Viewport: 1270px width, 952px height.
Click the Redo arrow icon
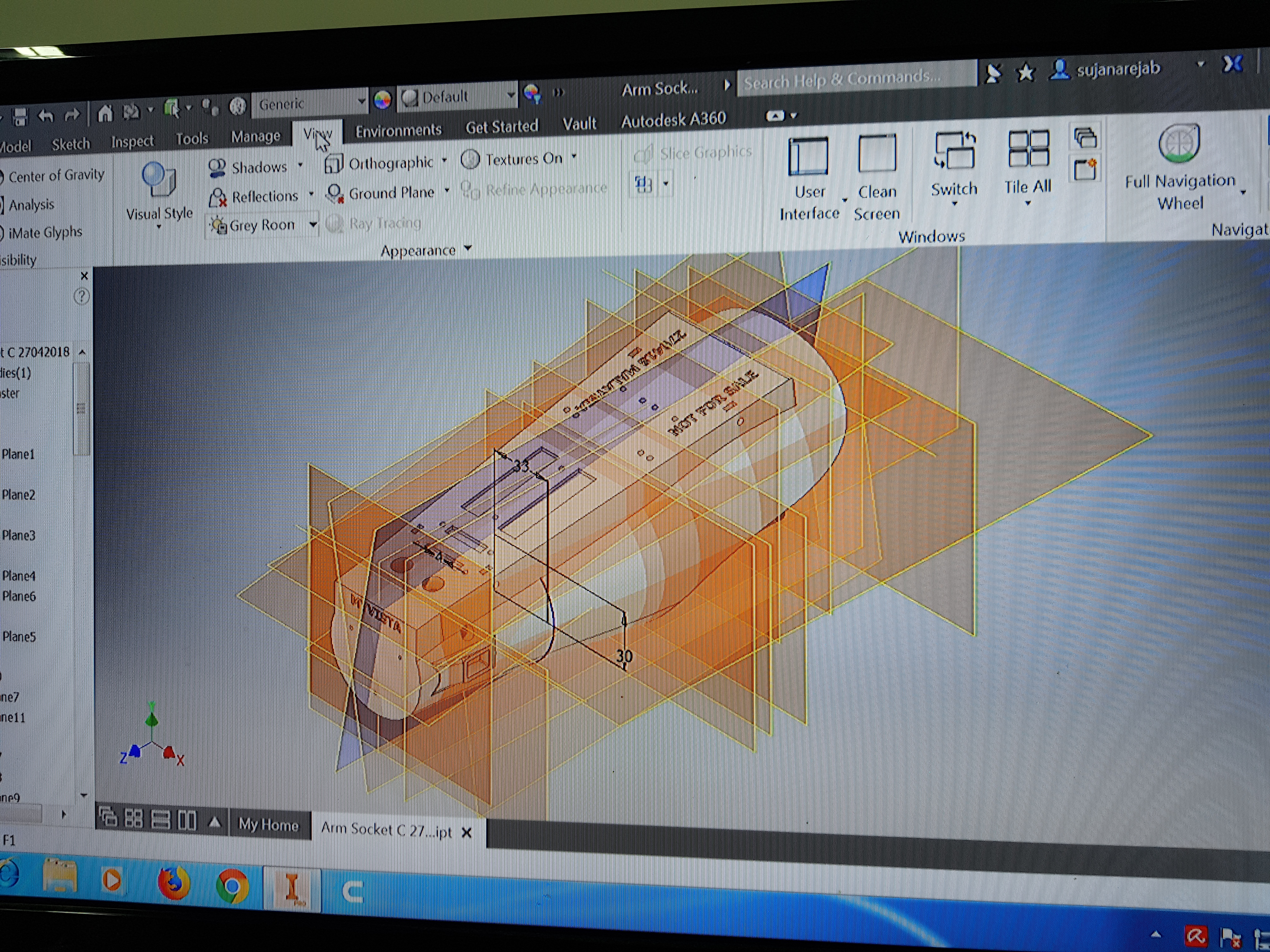pos(72,115)
